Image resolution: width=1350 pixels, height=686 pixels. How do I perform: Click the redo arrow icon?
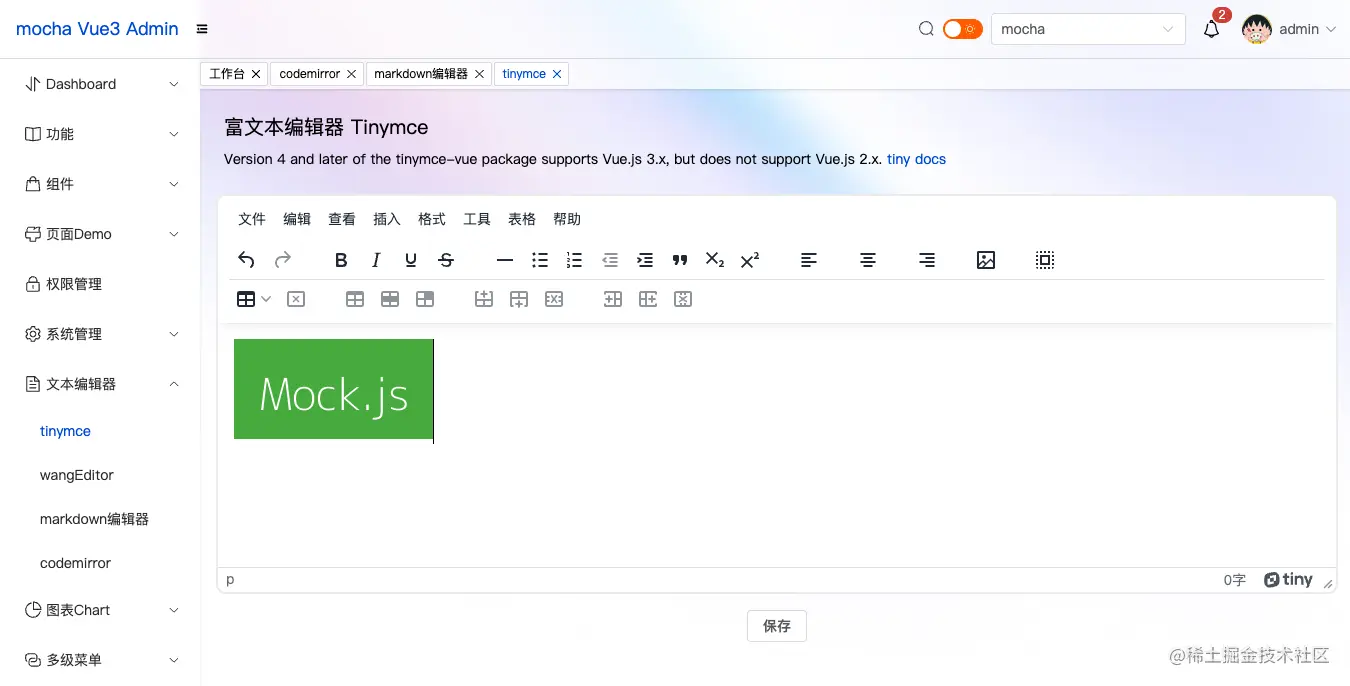283,260
